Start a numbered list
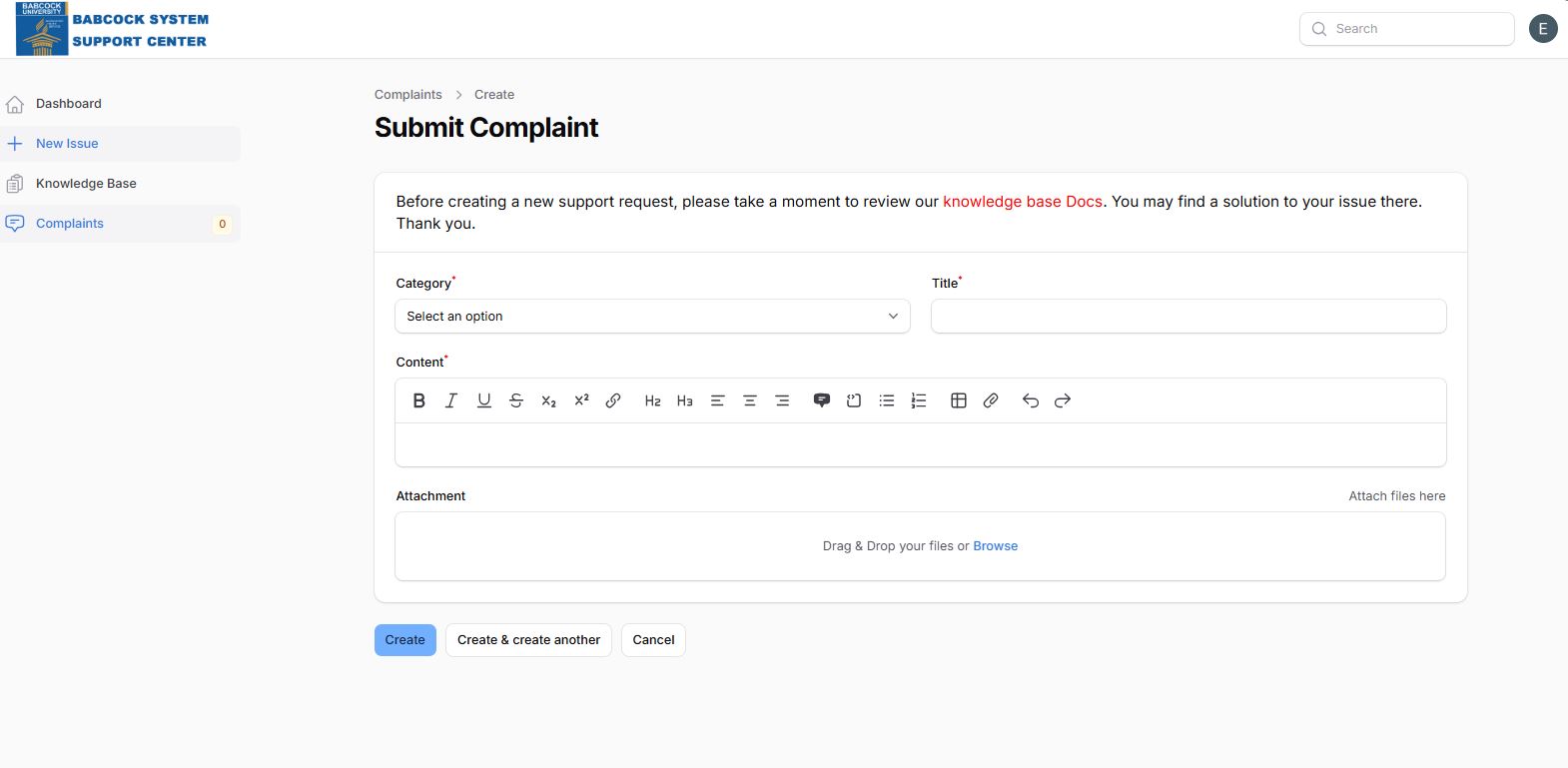 (919, 400)
